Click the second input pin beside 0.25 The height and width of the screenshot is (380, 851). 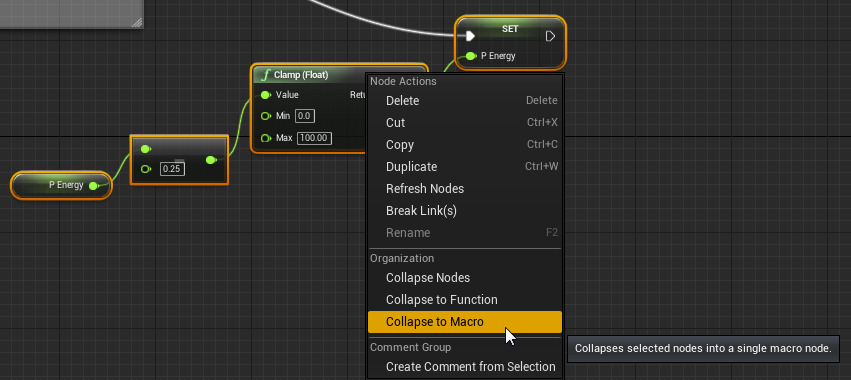(x=145, y=169)
